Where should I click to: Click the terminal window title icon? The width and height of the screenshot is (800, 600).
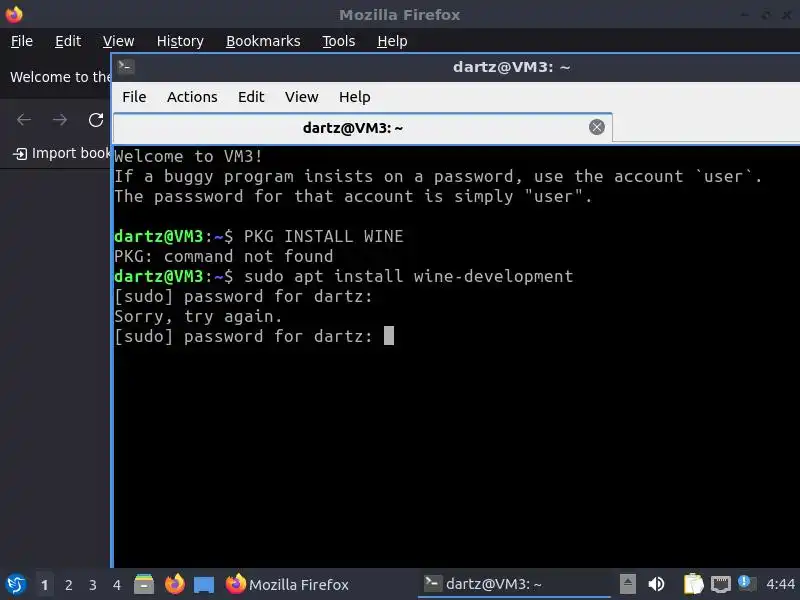tap(126, 66)
